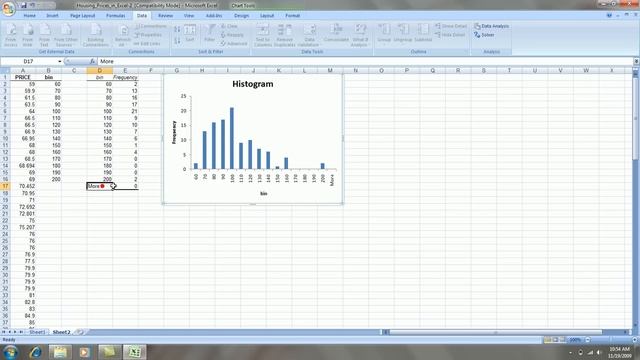The width and height of the screenshot is (640, 360).
Task: Click the Properties button
Action: click(x=148, y=35)
